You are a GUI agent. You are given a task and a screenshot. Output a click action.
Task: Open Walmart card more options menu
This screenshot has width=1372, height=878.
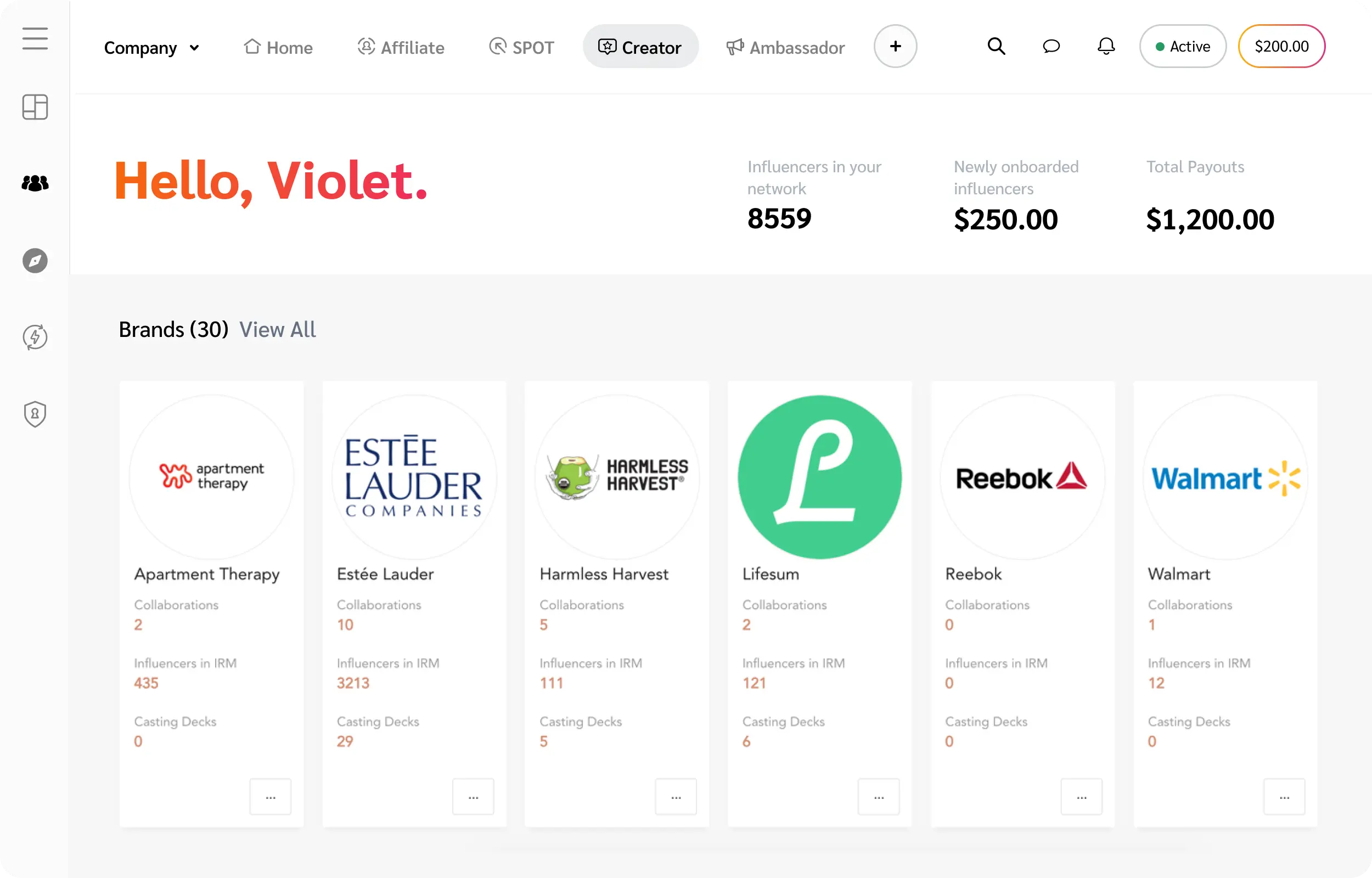click(x=1284, y=796)
